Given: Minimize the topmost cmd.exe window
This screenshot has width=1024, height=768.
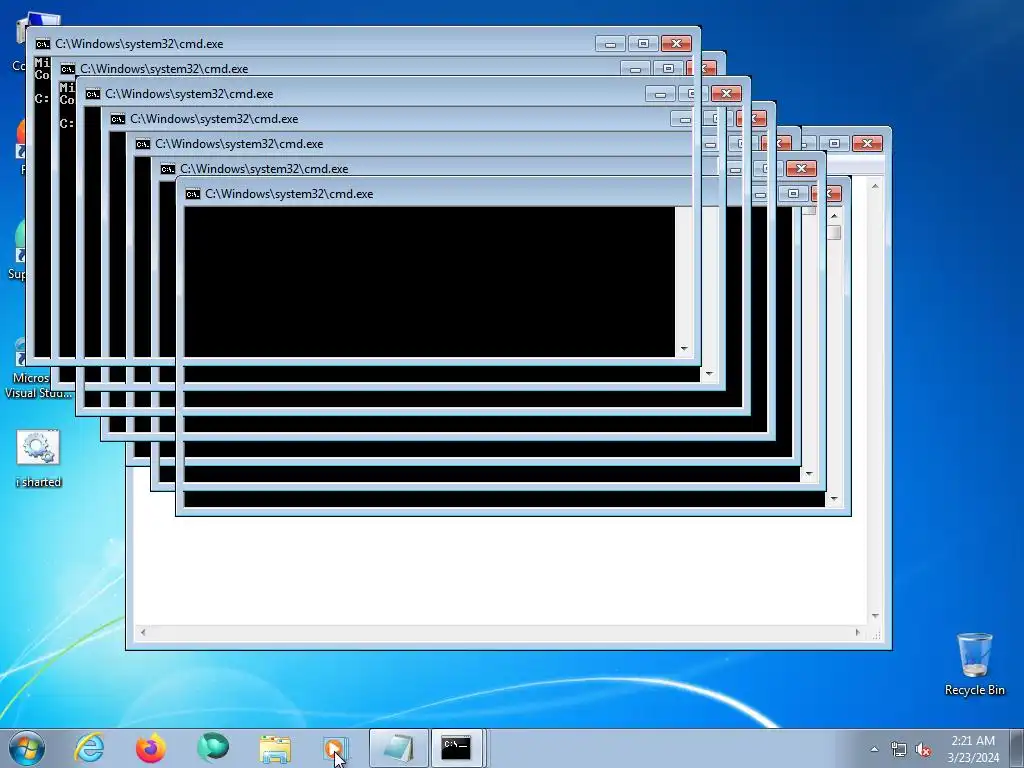Looking at the screenshot, I should (610, 44).
